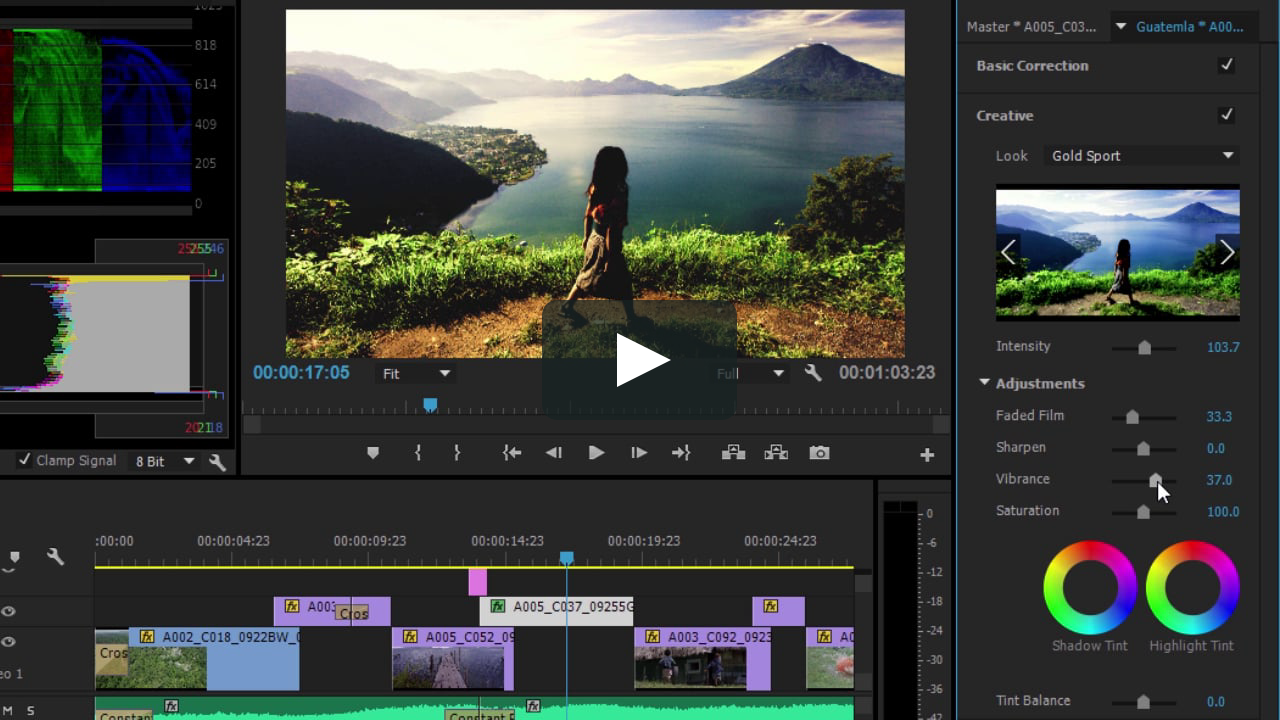Open the 8 Bit depth dropdown
This screenshot has width=1280, height=720.
tap(165, 461)
